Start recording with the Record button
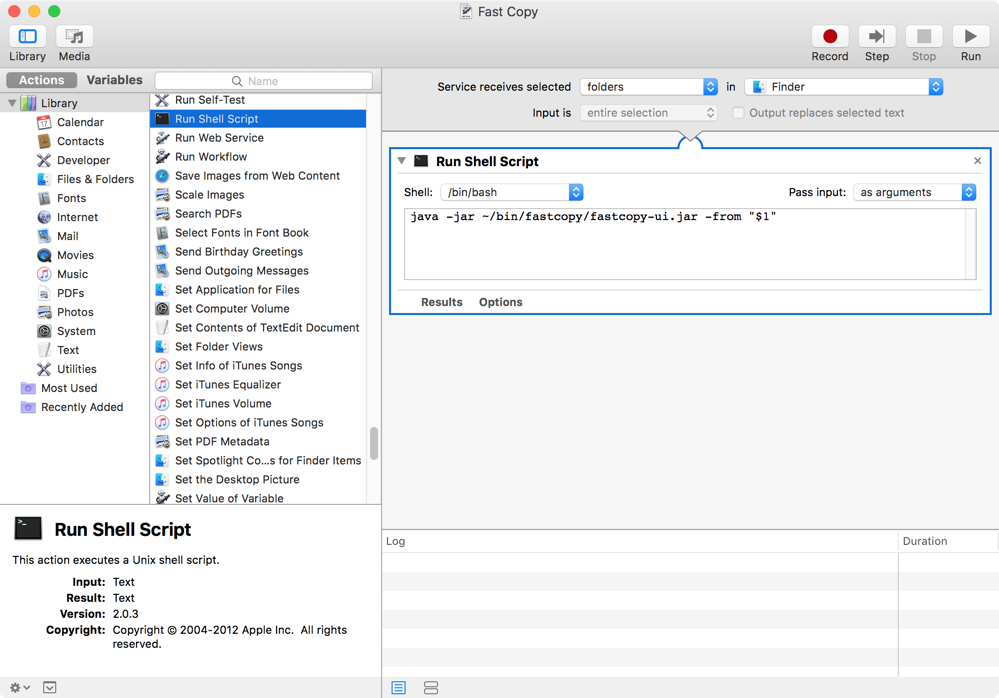This screenshot has height=698, width=999. point(830,36)
